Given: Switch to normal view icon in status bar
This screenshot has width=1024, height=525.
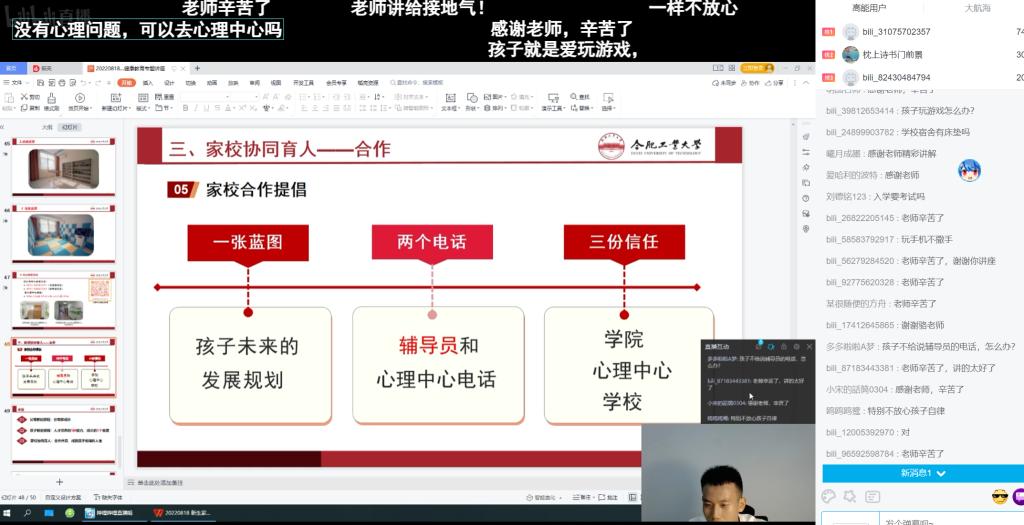Looking at the screenshot, I should tap(632, 498).
